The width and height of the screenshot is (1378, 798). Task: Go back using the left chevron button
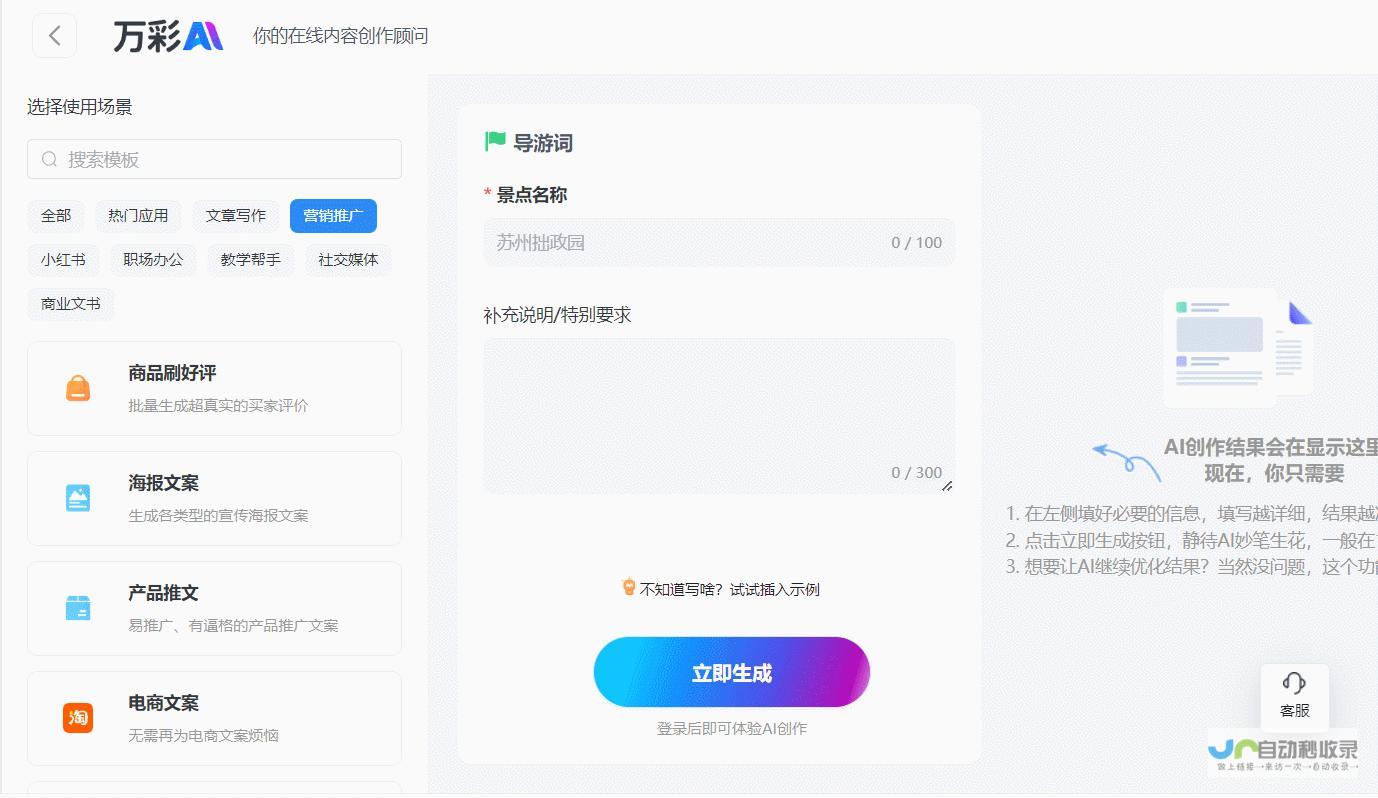pyautogui.click(x=55, y=36)
